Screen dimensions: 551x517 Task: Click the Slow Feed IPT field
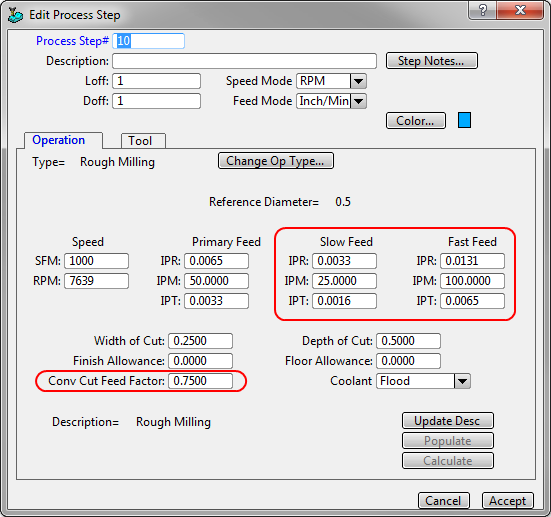344,301
